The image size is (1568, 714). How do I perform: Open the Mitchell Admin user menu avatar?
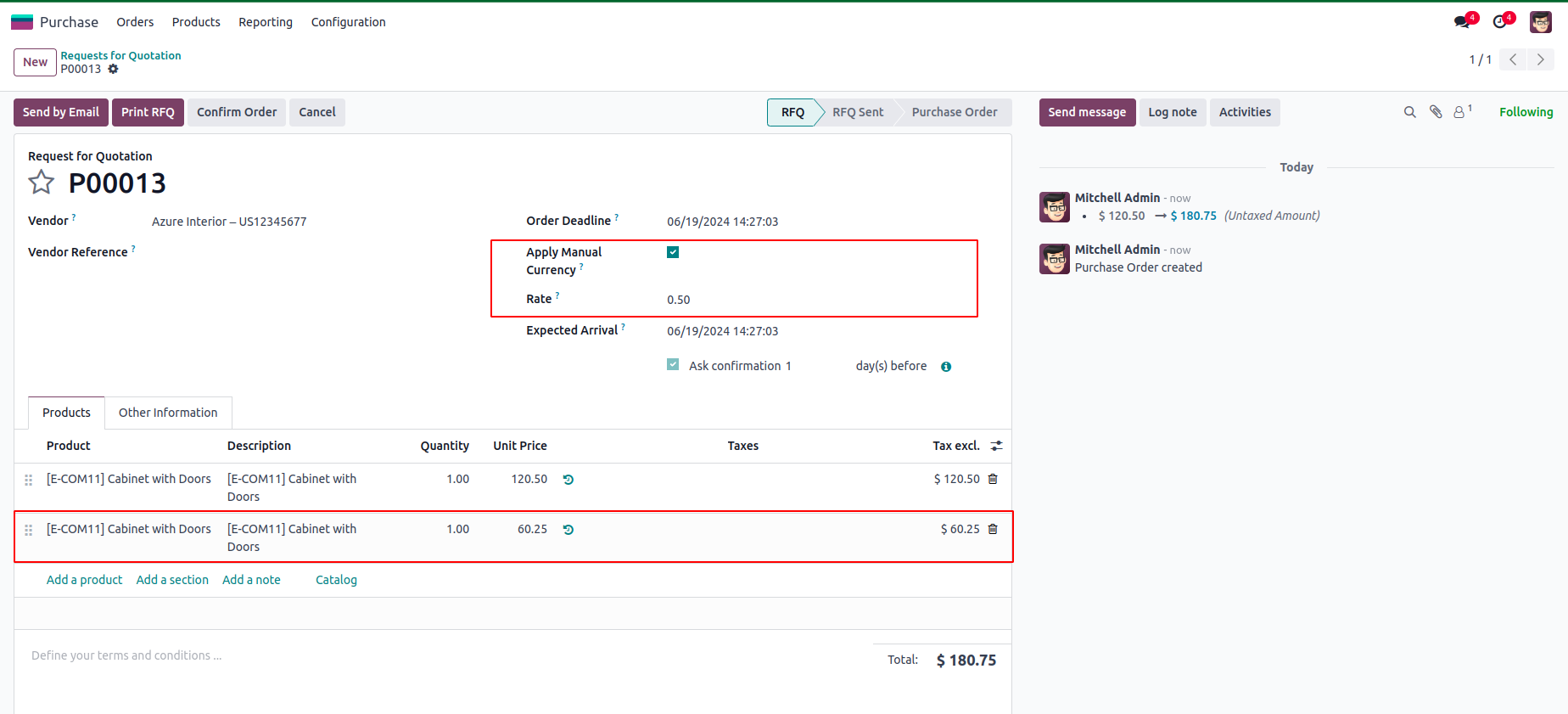(1540, 22)
